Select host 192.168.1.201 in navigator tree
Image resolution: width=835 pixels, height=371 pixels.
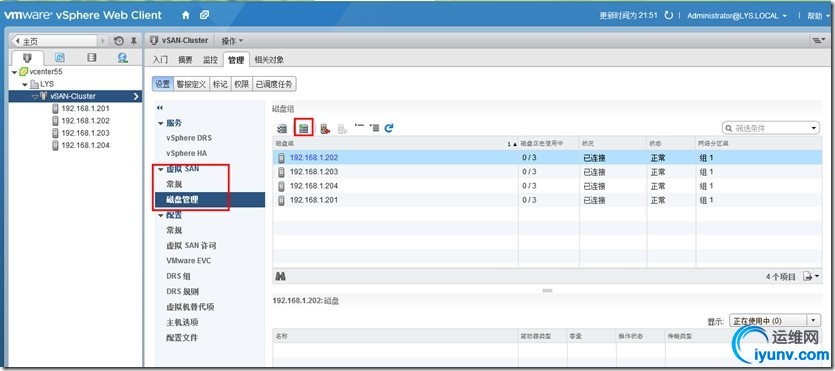click(85, 108)
